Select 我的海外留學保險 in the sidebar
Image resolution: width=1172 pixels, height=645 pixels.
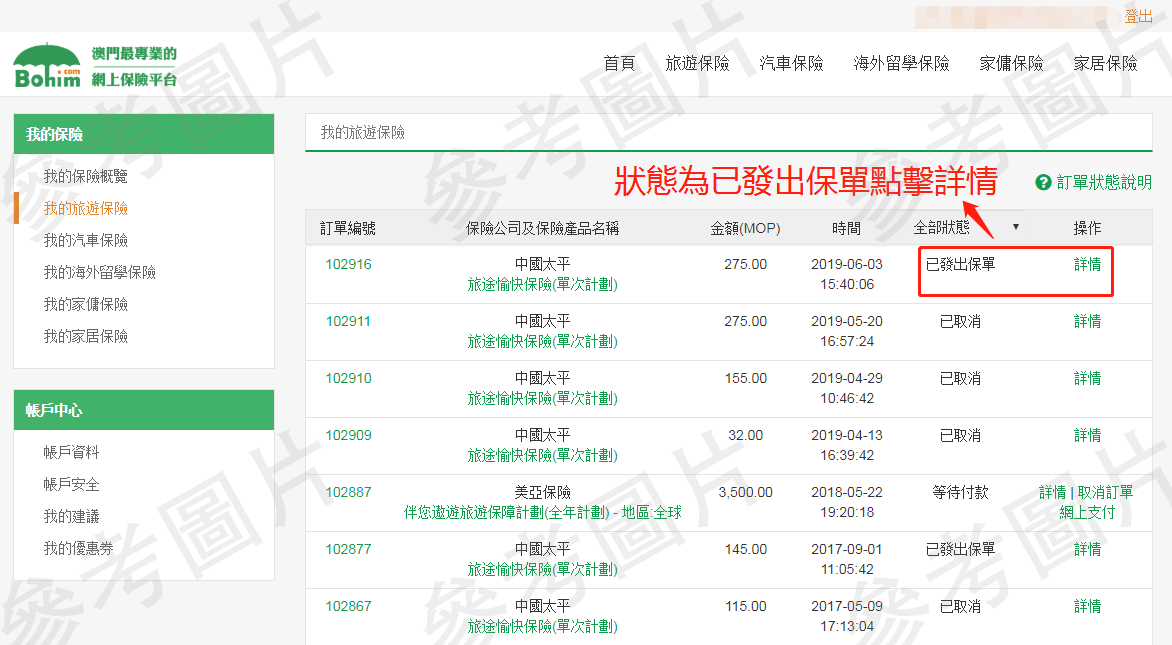(x=99, y=273)
